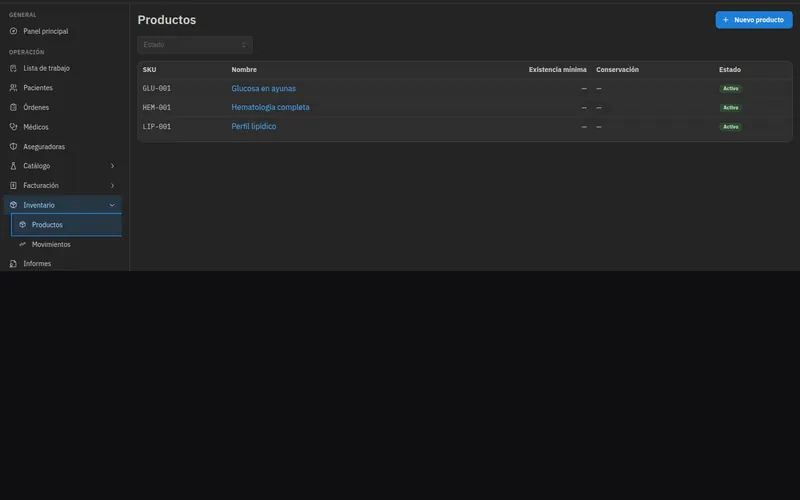Click the Movimientos trend icon
This screenshot has width=800, height=500.
click(x=22, y=244)
